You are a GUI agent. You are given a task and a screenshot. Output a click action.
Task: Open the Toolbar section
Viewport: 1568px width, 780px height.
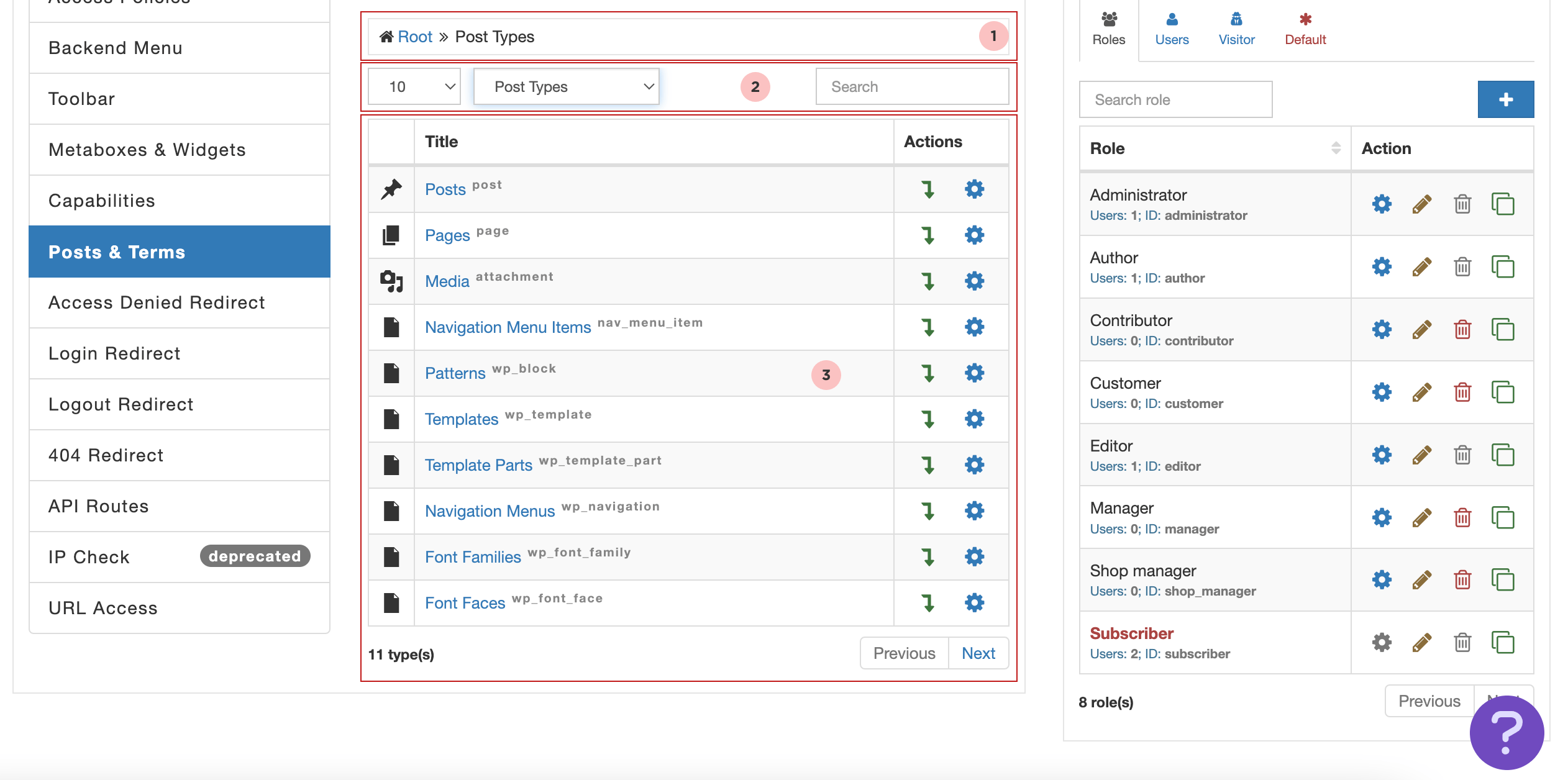coord(180,99)
